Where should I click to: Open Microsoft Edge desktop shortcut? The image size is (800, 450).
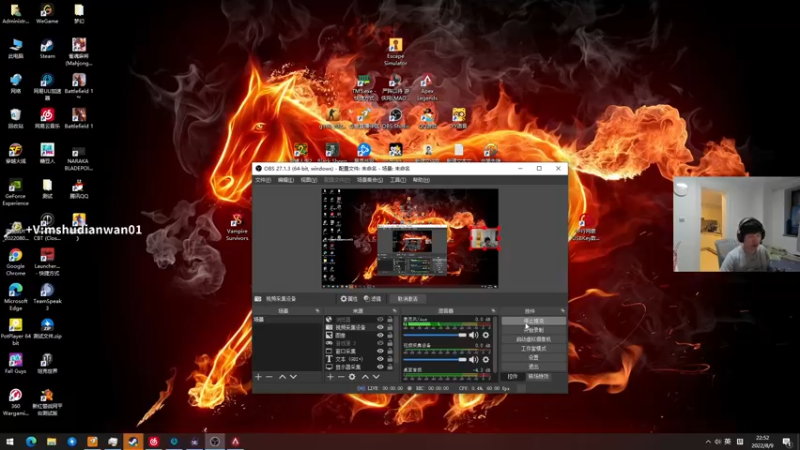point(15,296)
